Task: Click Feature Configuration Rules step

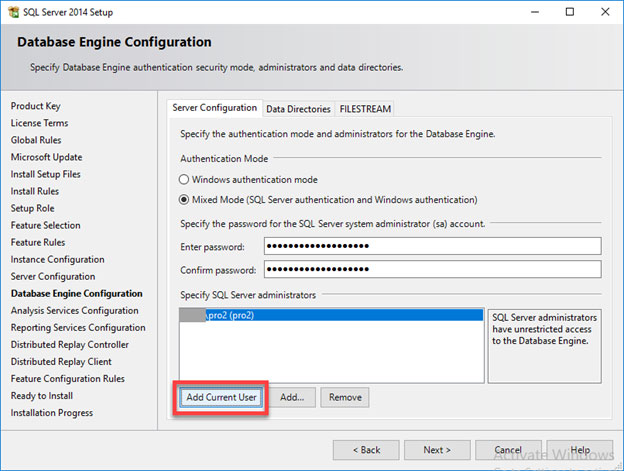Action: point(68,379)
